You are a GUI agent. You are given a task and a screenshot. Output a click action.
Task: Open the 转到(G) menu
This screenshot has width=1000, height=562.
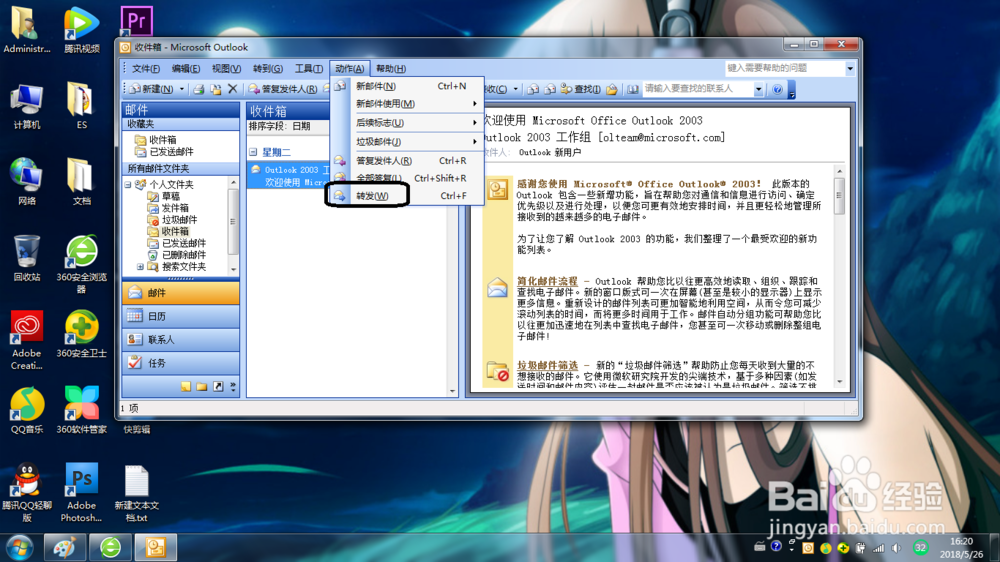pos(267,68)
